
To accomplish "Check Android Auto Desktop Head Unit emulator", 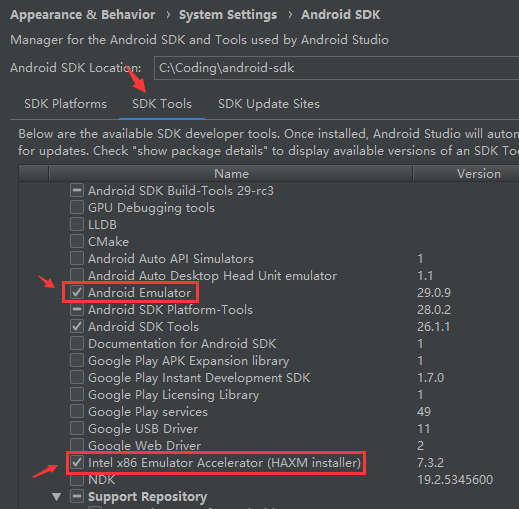I will 77,276.
